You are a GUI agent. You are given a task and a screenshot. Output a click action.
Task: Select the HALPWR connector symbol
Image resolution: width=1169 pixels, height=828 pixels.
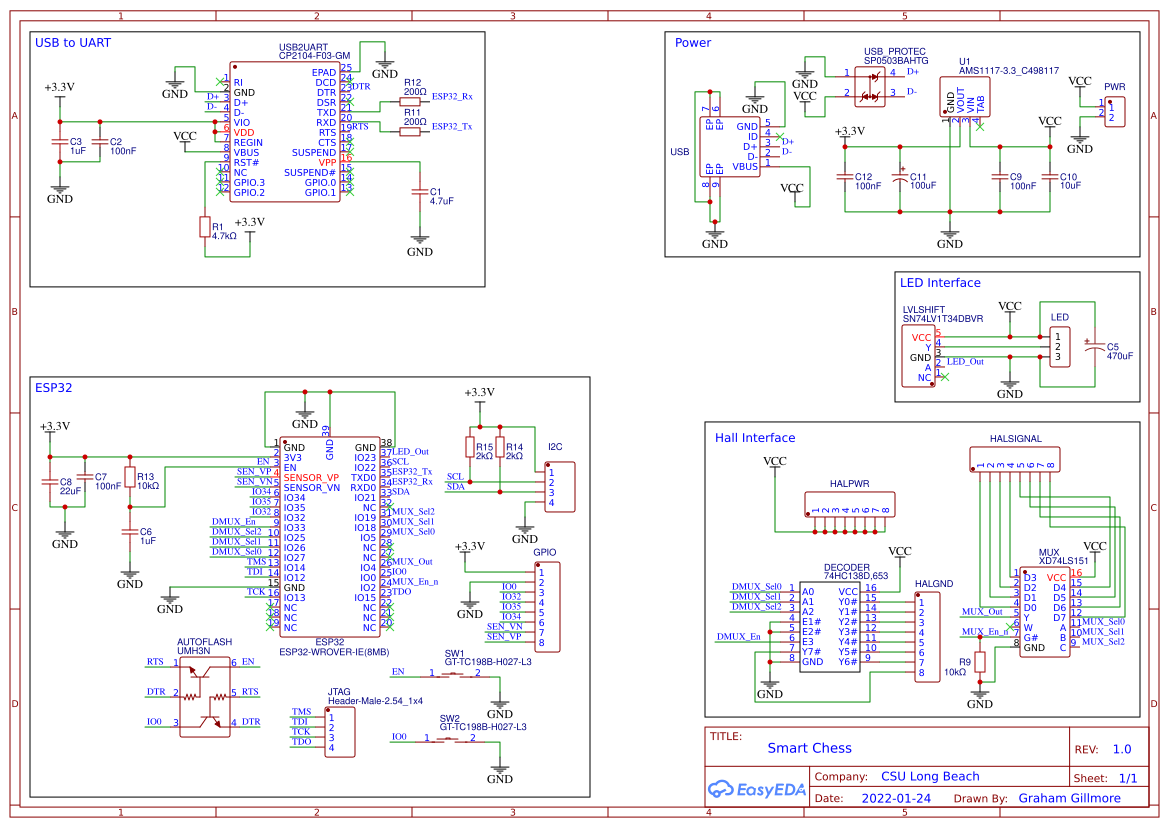850,505
